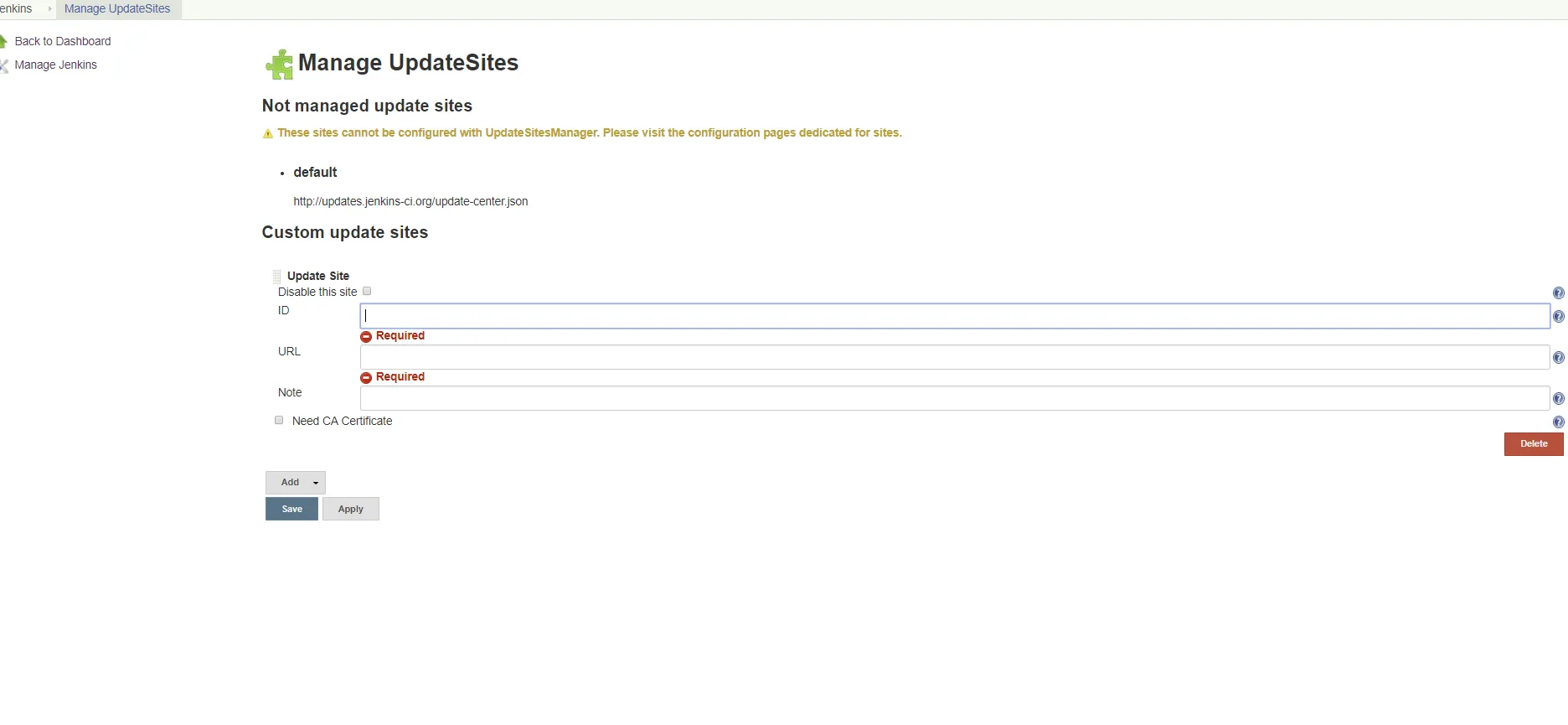1568x725 pixels.
Task: Enable the Need CA Certificate checkbox
Action: point(279,420)
